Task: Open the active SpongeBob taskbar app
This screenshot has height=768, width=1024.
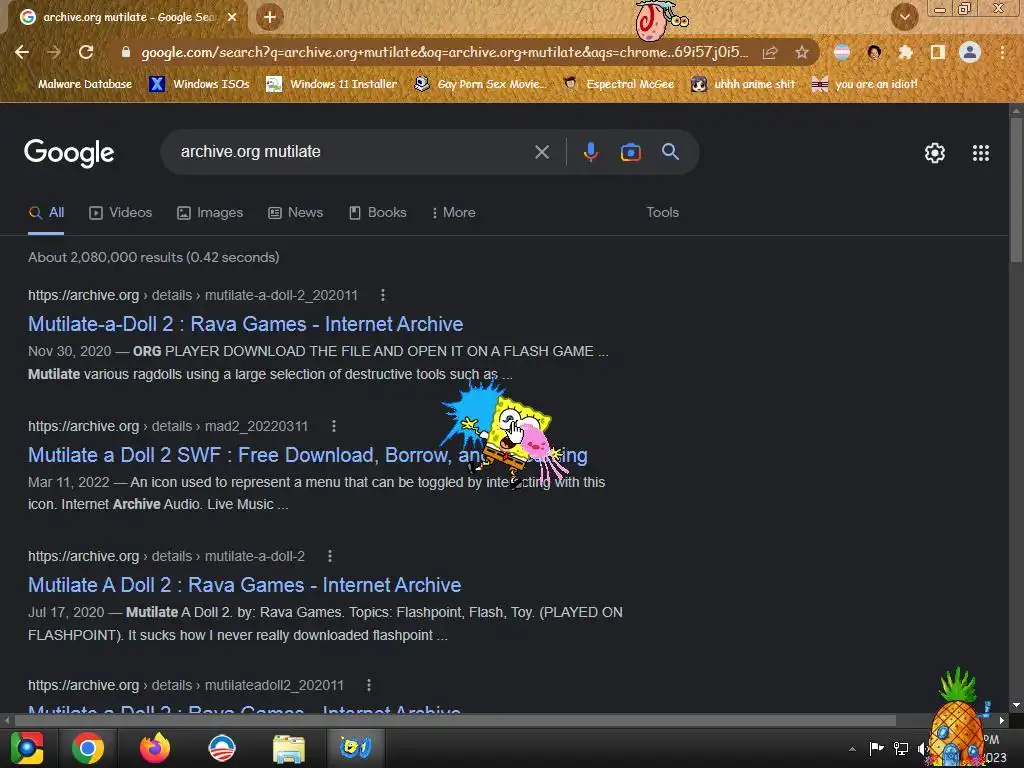Action: pyautogui.click(x=355, y=748)
